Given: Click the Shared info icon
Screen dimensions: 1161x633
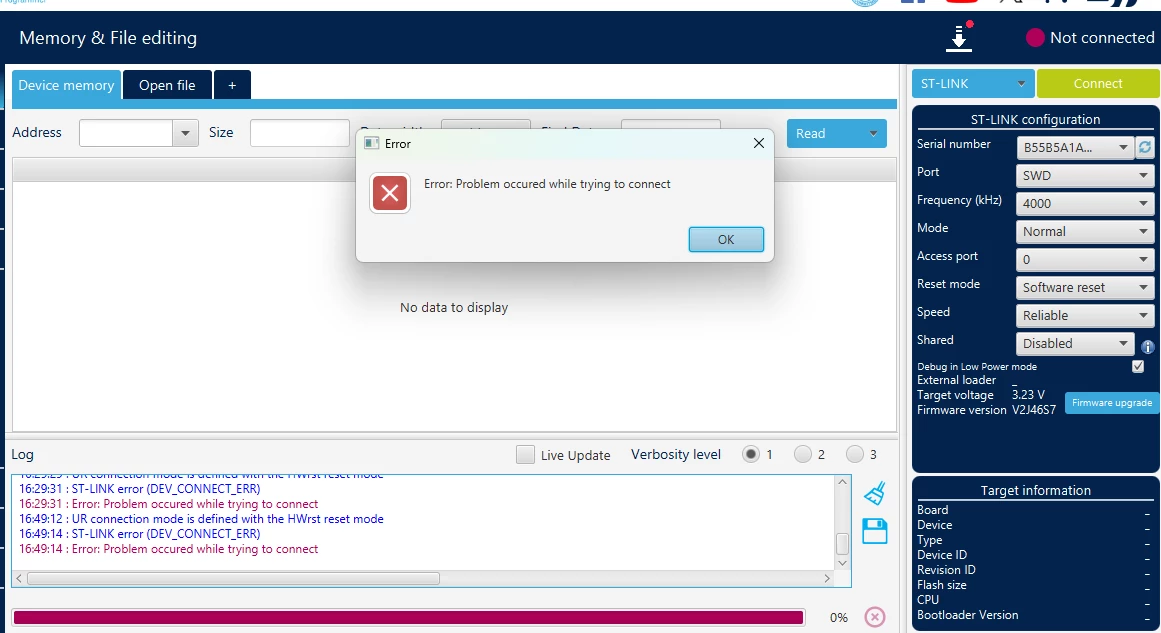Looking at the screenshot, I should click(1148, 346).
